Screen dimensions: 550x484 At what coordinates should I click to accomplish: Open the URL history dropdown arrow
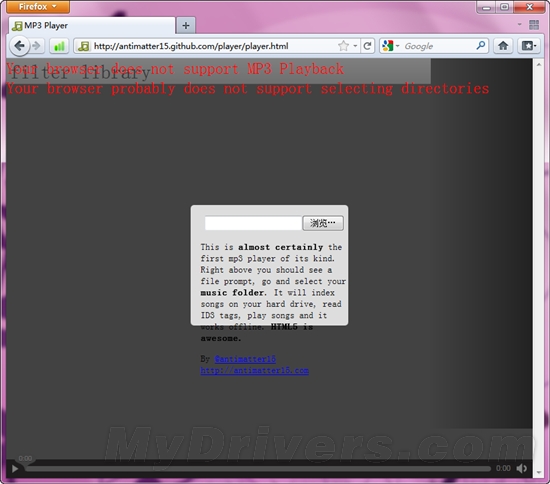[x=355, y=46]
